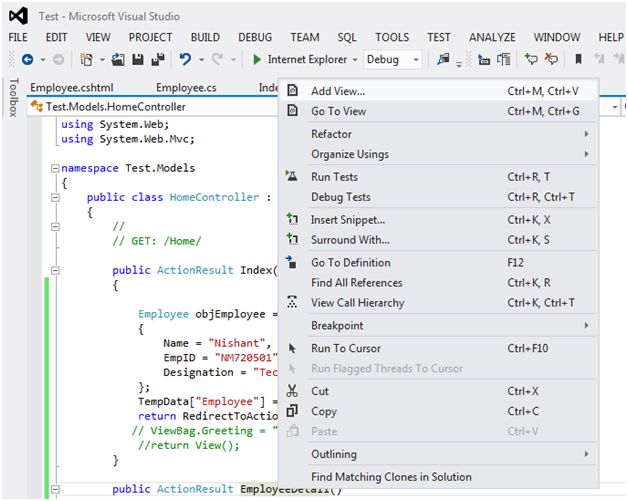
Task: Select Find All References menu entry
Action: click(x=357, y=283)
